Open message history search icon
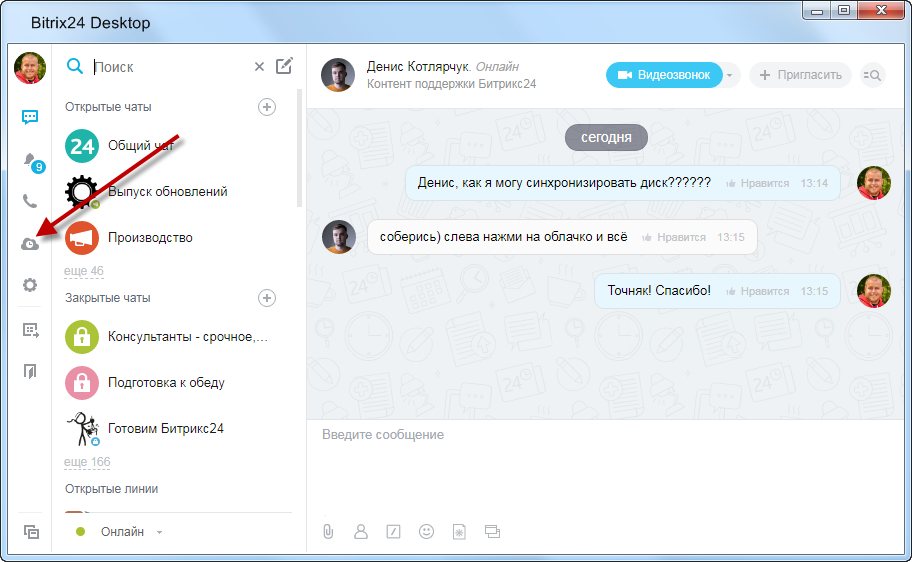The width and height of the screenshot is (912, 562). tap(872, 75)
